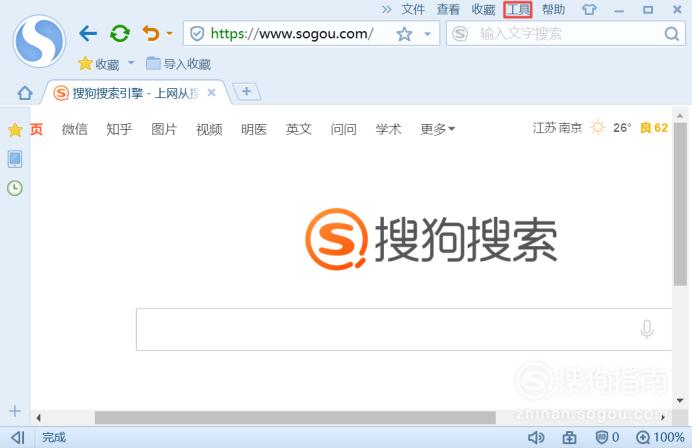Screen dimensions: 692x448
Task: Click the vertical scrollbar down arrow
Action: click(680, 400)
